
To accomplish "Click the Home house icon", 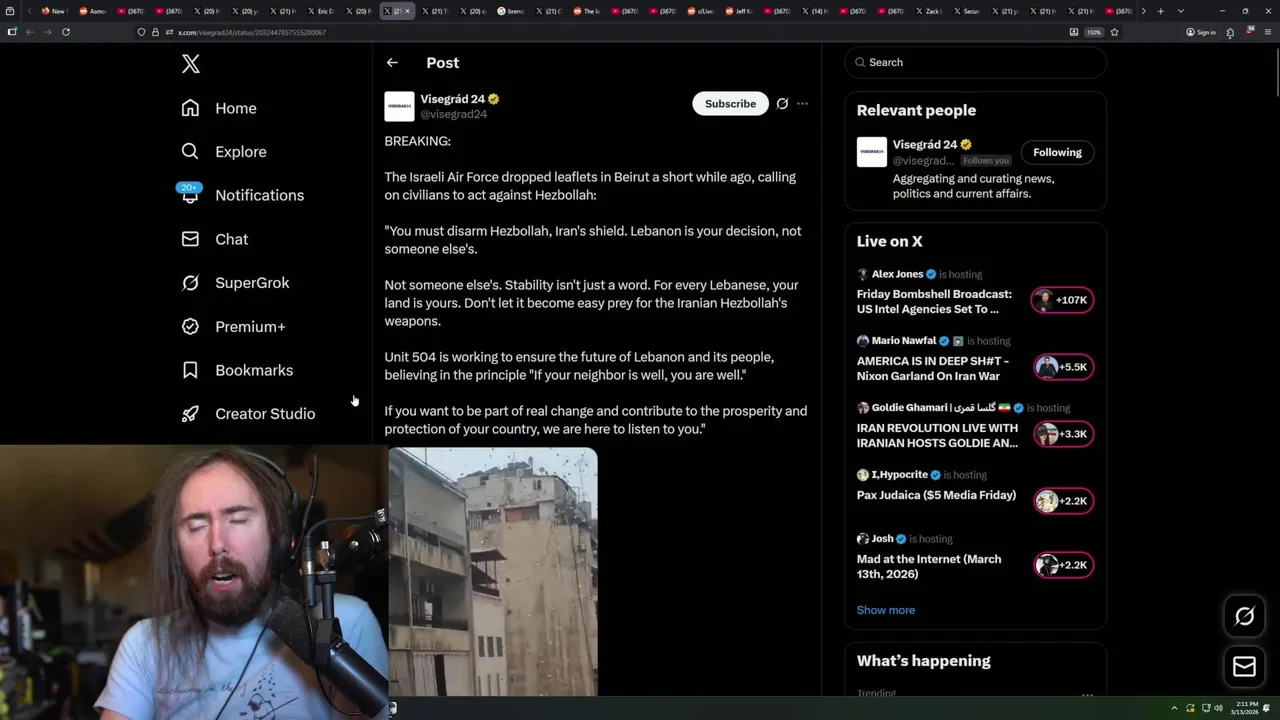I will click(190, 108).
